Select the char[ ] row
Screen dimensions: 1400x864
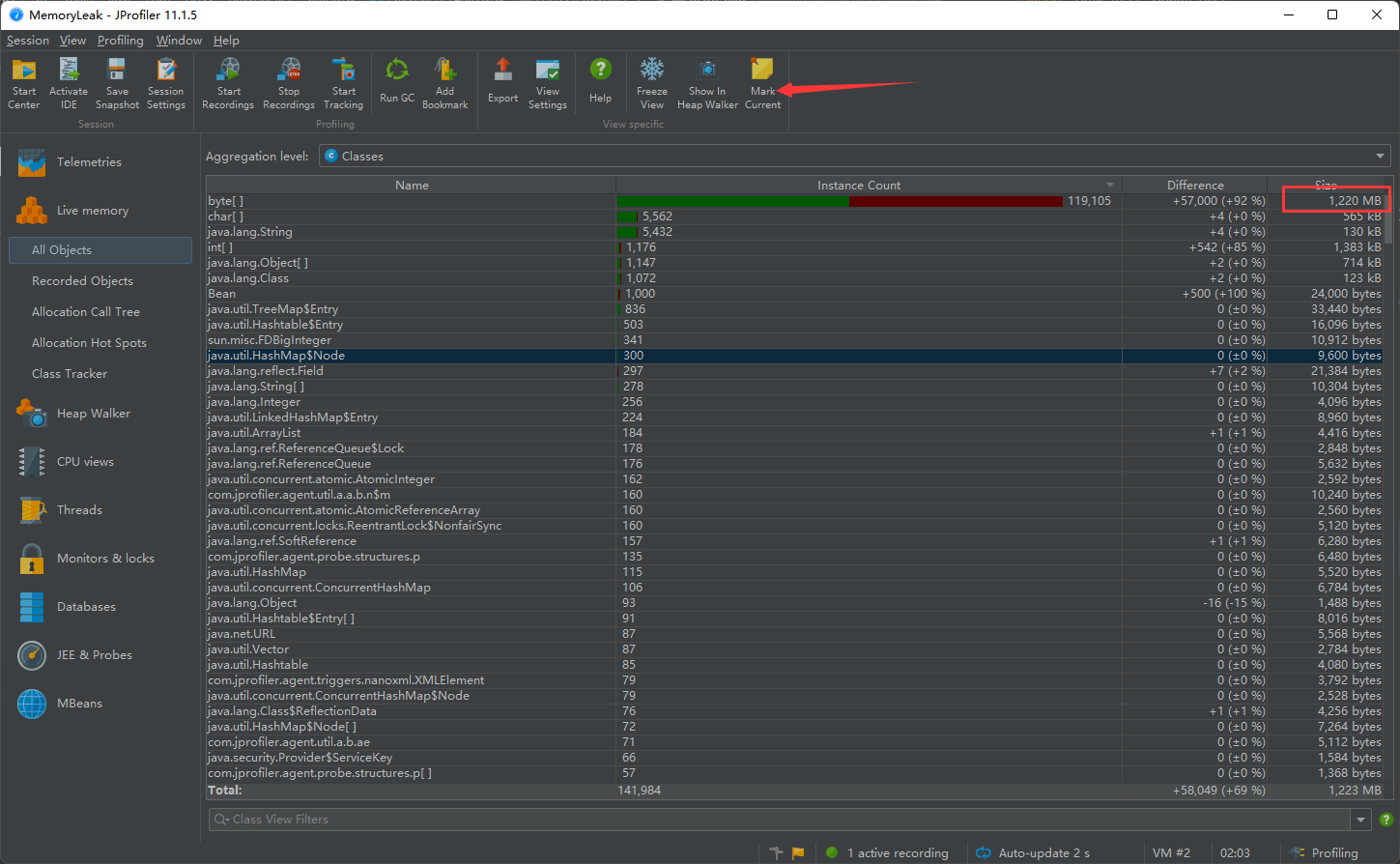pyautogui.click(x=794, y=216)
